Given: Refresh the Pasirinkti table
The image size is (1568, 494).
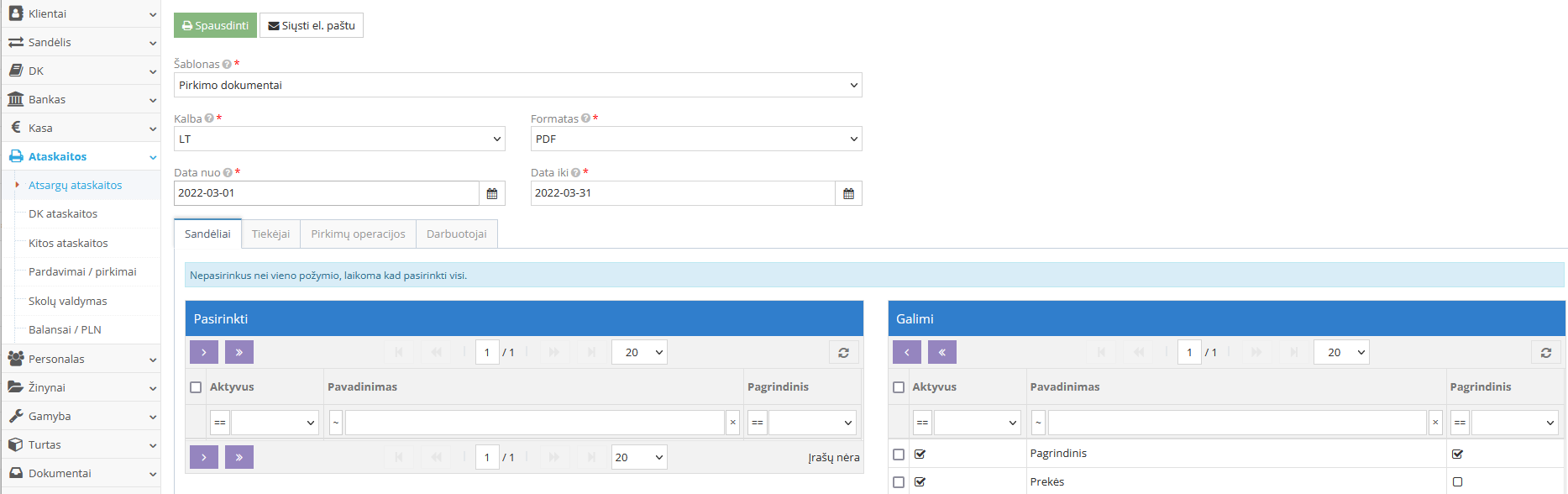Looking at the screenshot, I should point(843,353).
